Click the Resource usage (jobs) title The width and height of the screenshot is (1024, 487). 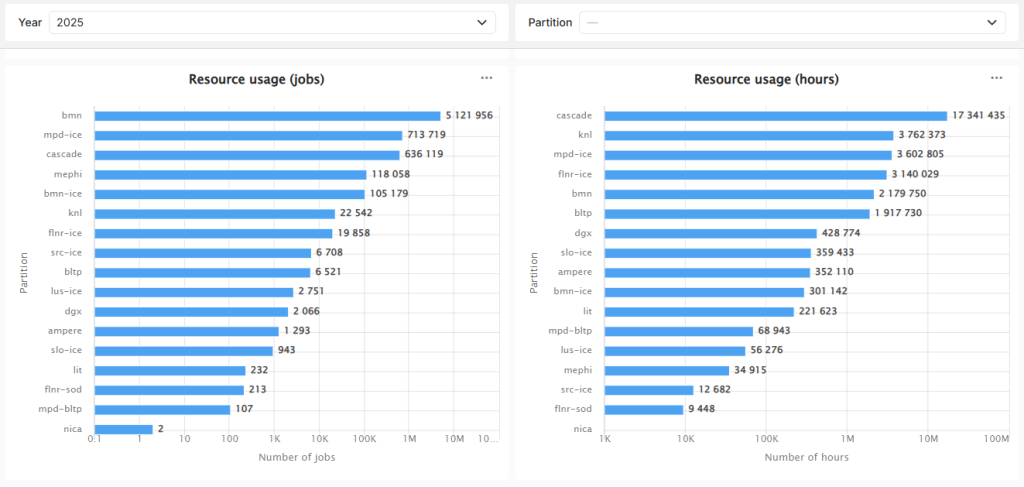(256, 79)
